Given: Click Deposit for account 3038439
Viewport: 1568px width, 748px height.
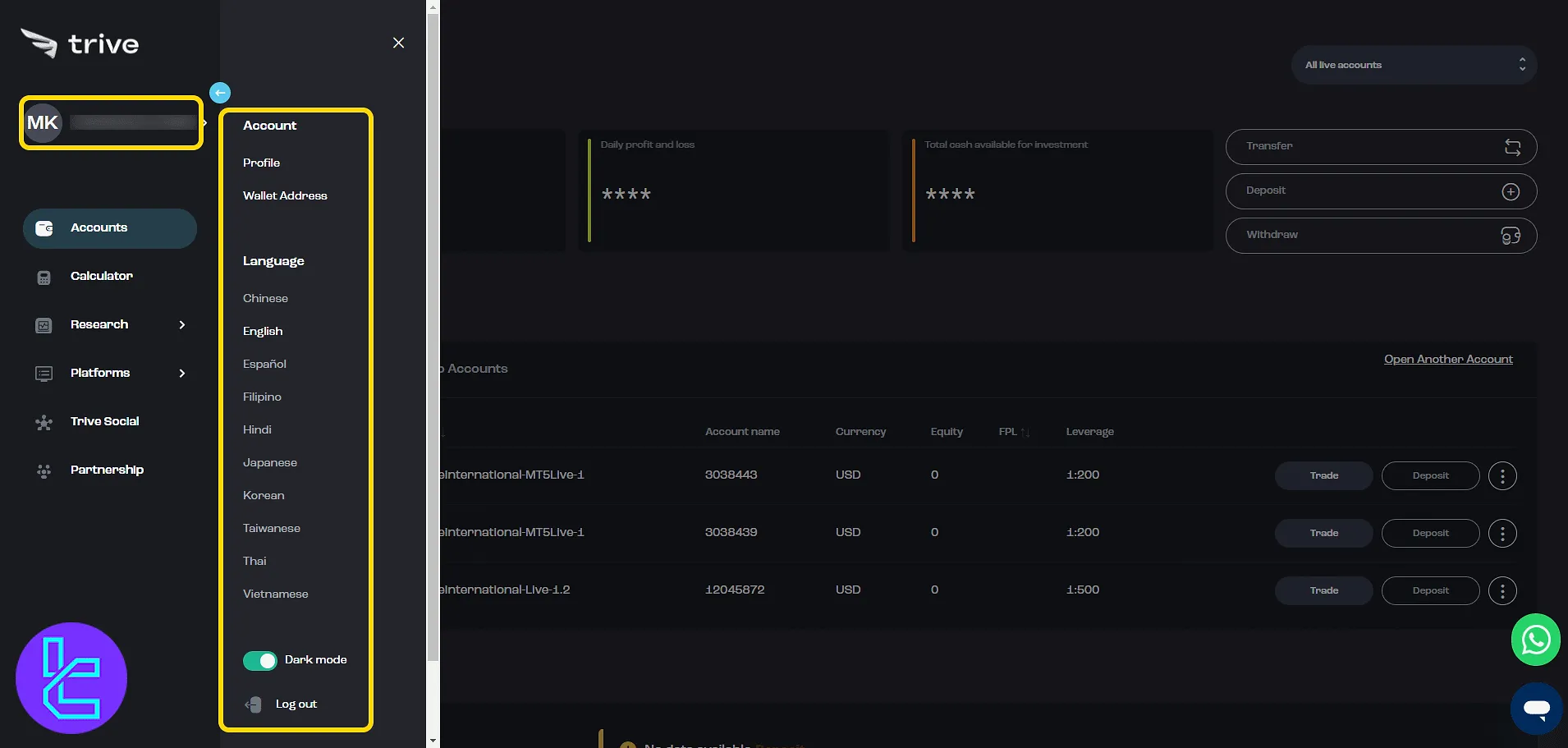Looking at the screenshot, I should tap(1430, 533).
